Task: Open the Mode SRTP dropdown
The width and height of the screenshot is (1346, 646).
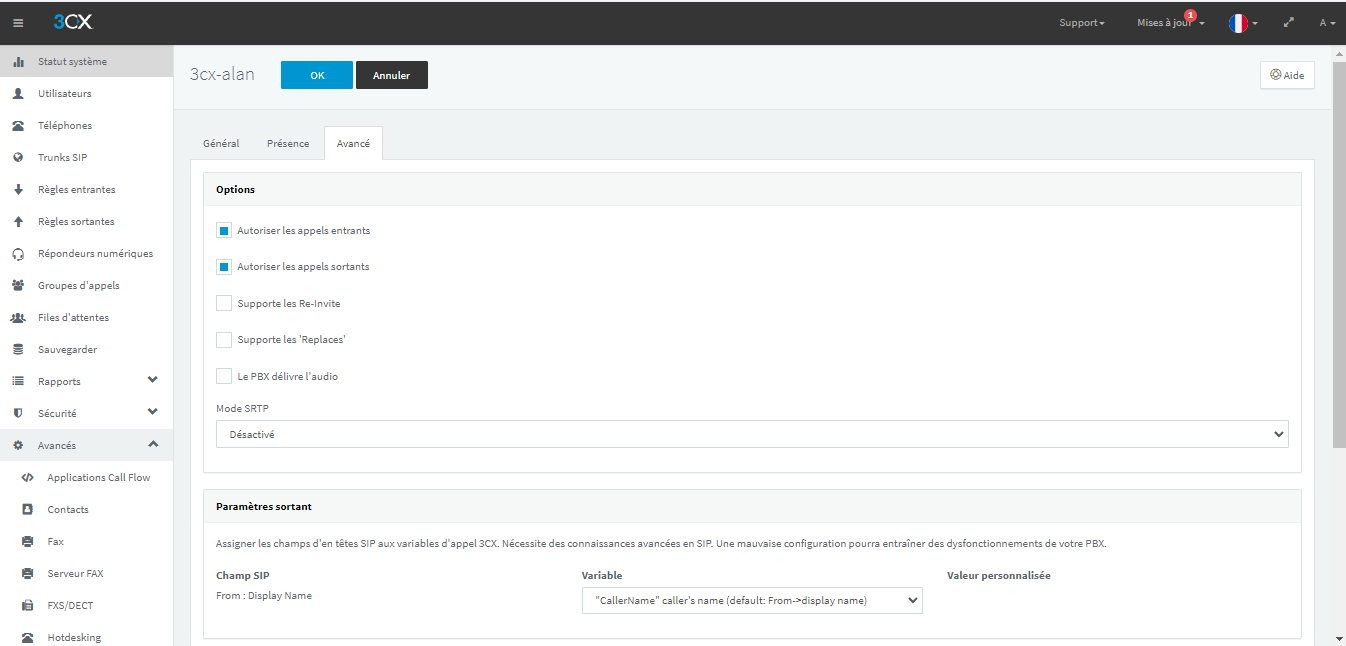Action: point(752,434)
